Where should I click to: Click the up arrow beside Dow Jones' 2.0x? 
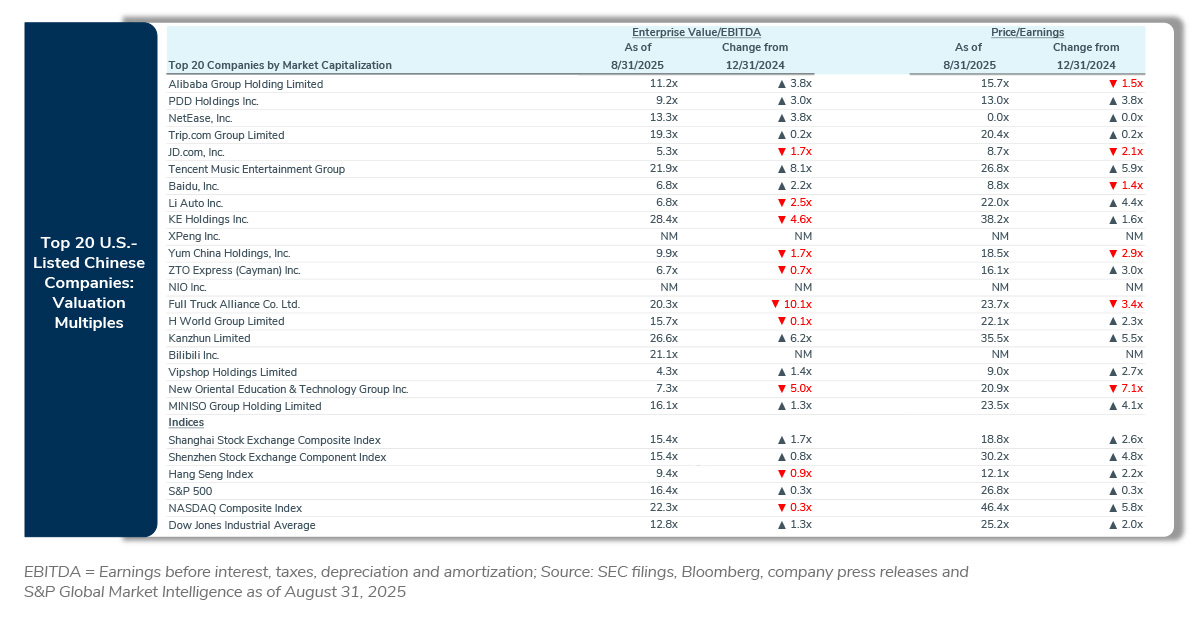(1112, 525)
